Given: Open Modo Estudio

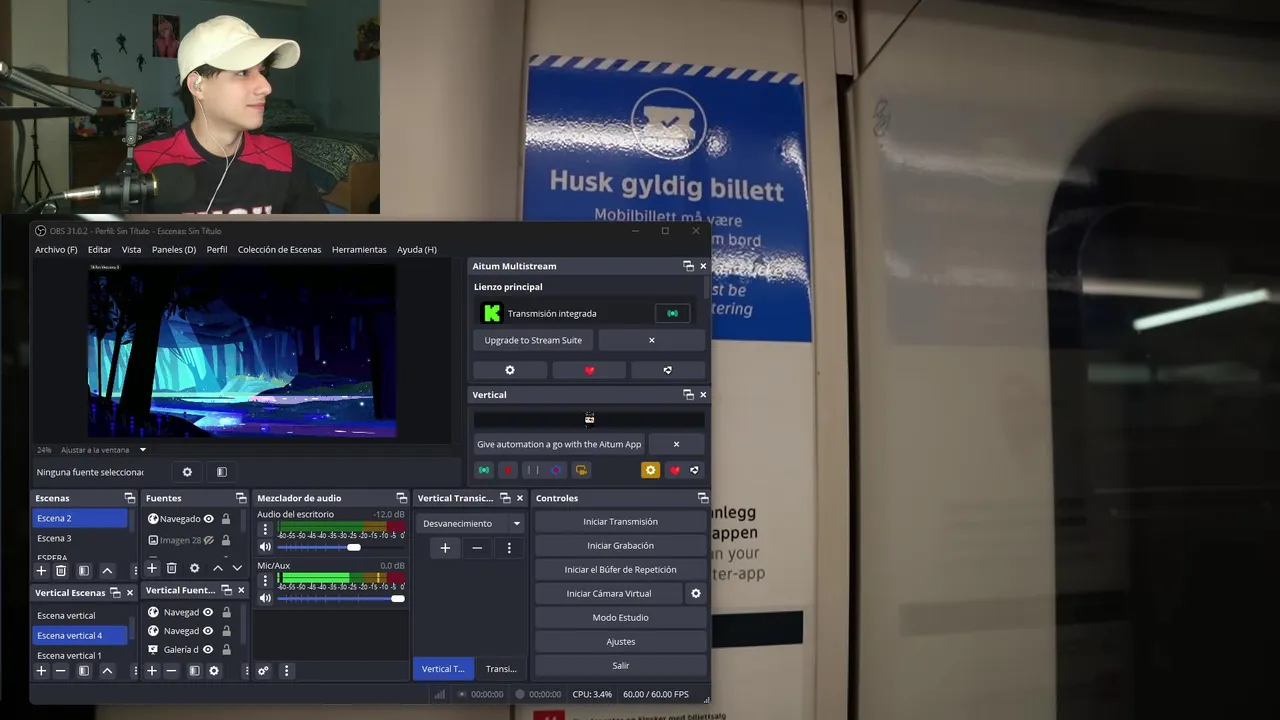Looking at the screenshot, I should pyautogui.click(x=620, y=617).
